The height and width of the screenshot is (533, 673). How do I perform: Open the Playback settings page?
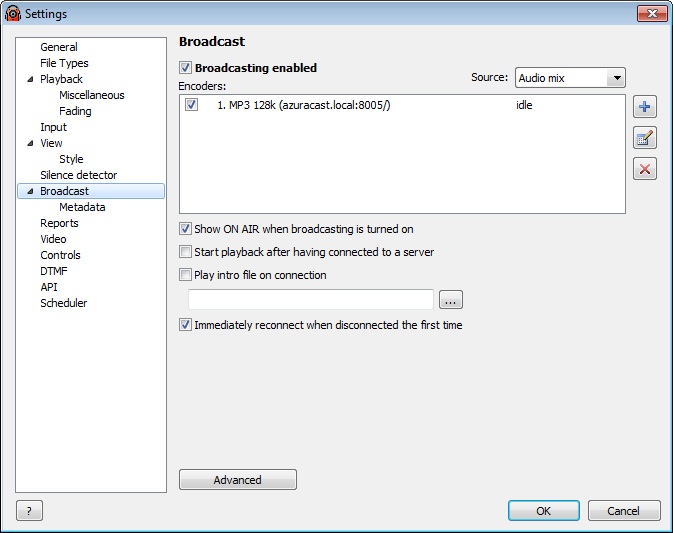pyautogui.click(x=61, y=79)
